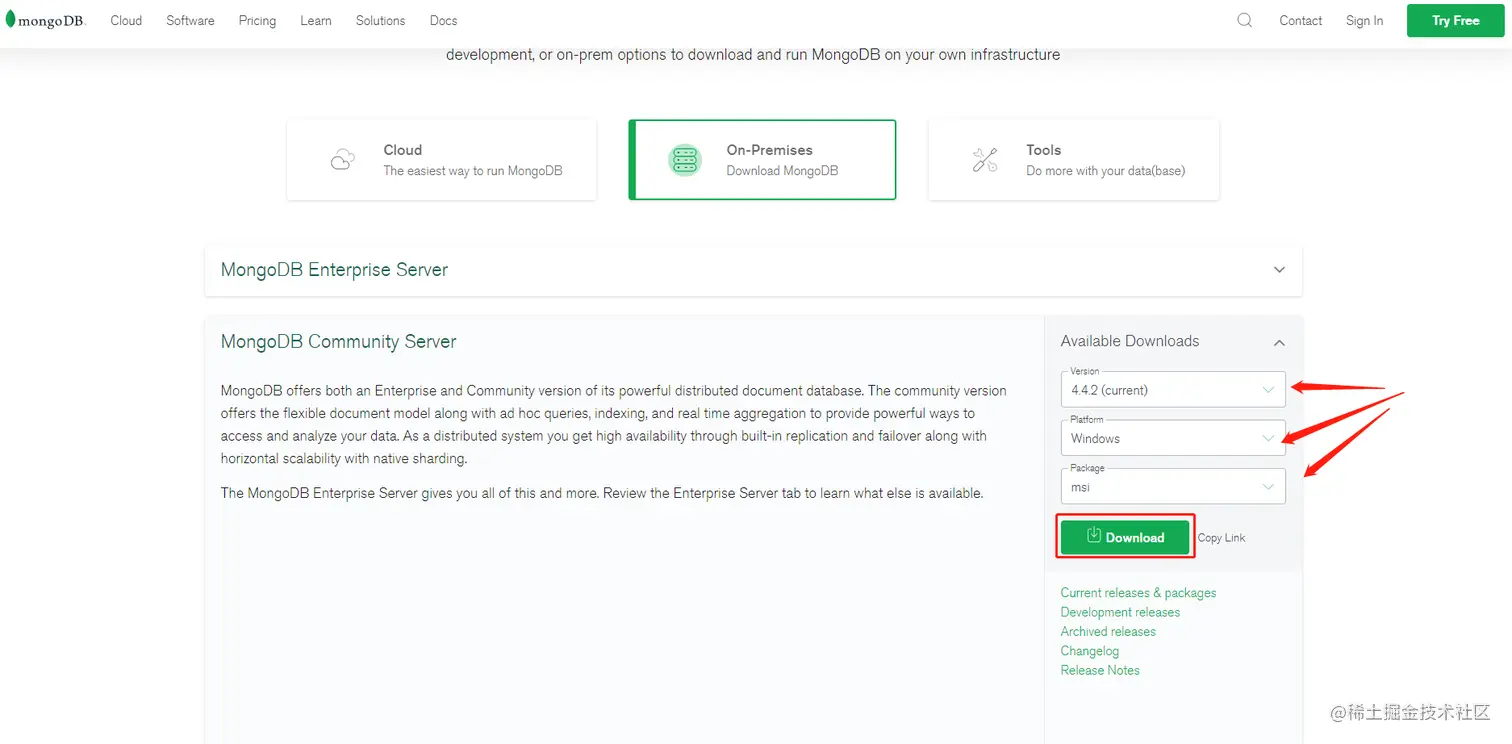Screen dimensions: 1512x744
Task: Click the Cloud card cloud icon
Action: (x=342, y=160)
